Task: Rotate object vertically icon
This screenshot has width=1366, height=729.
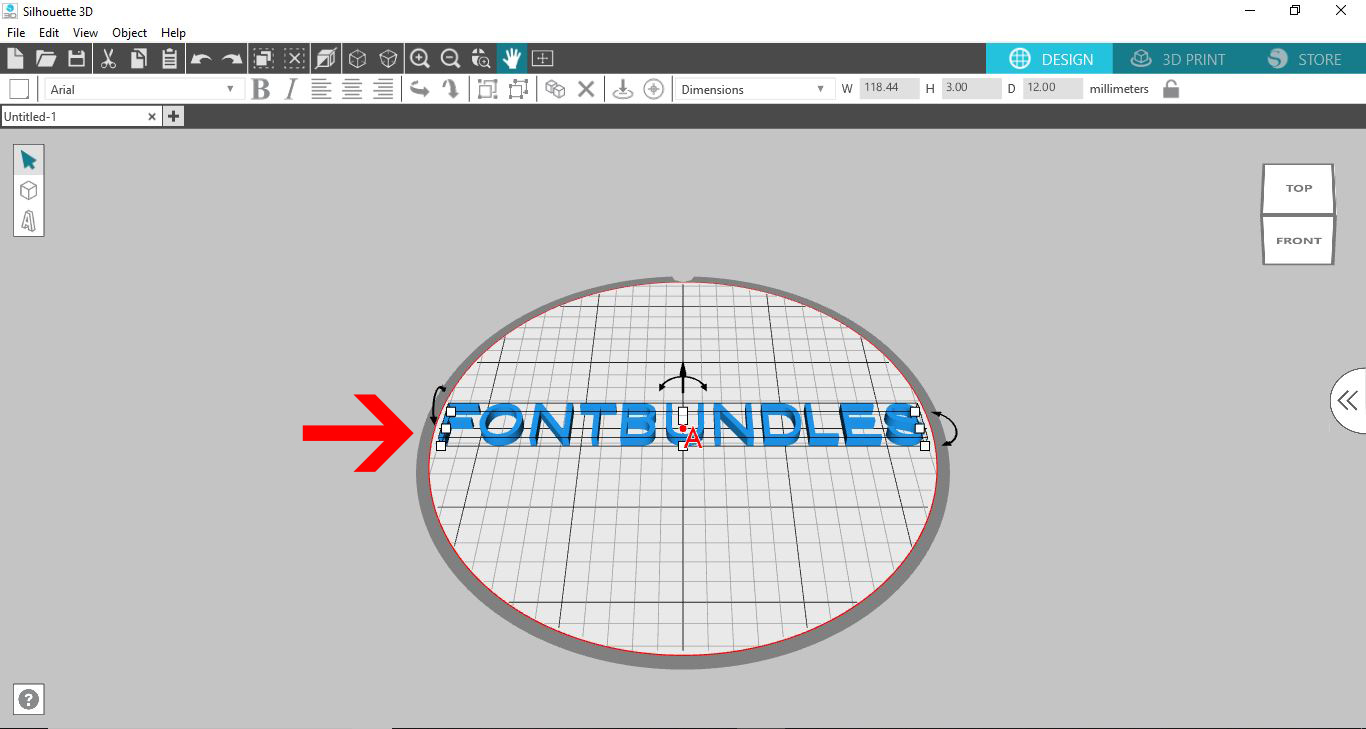Action: click(x=451, y=89)
